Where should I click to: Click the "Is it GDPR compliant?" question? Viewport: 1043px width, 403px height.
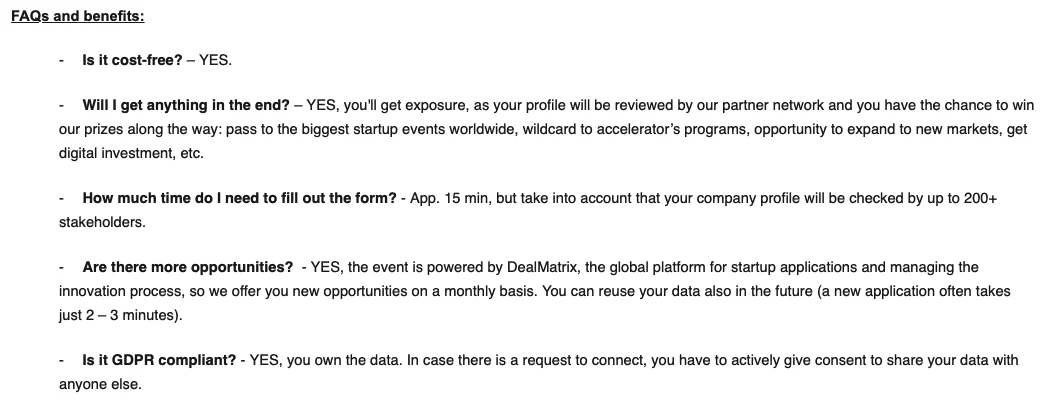tap(159, 360)
